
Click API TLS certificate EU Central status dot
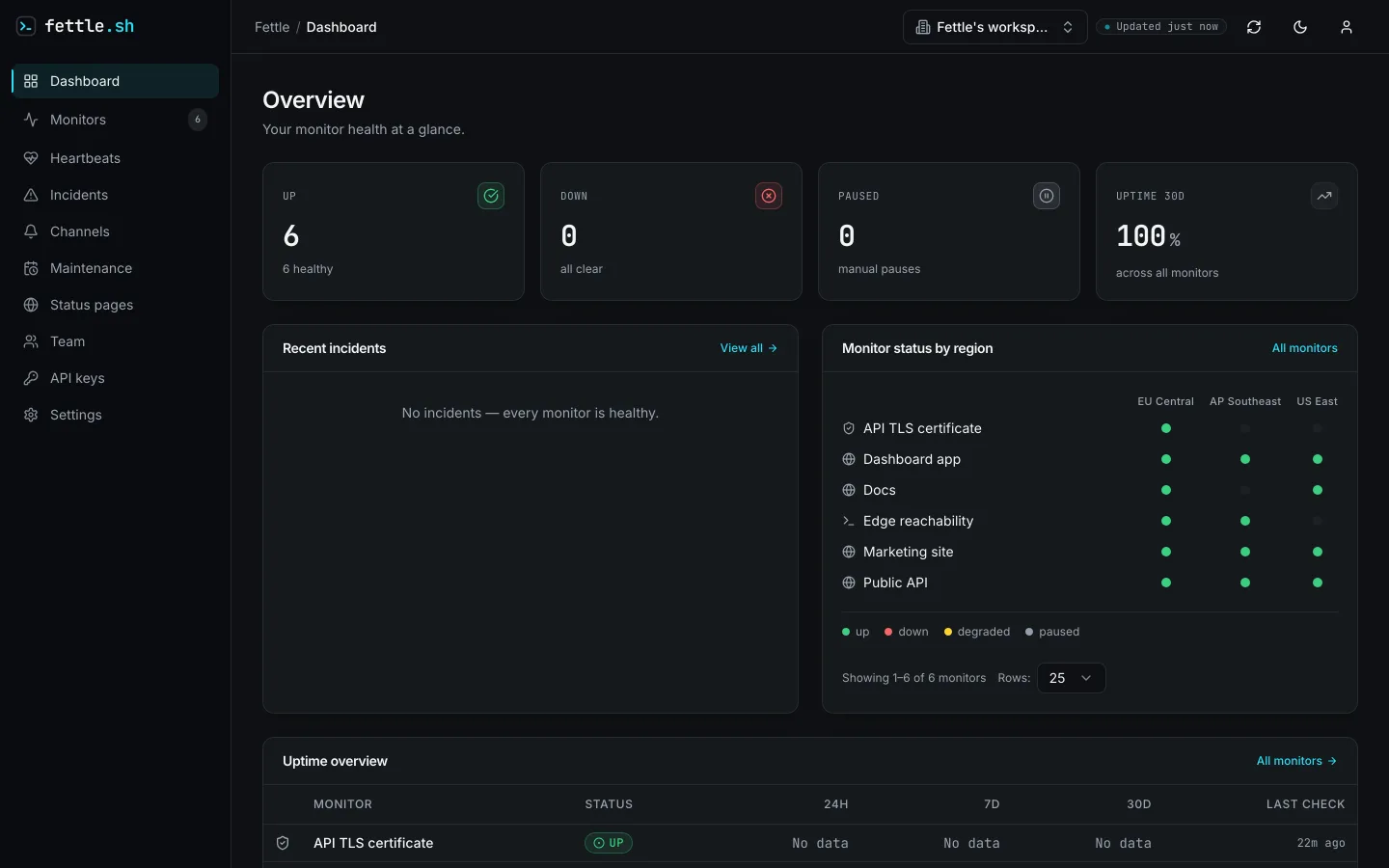(1166, 428)
